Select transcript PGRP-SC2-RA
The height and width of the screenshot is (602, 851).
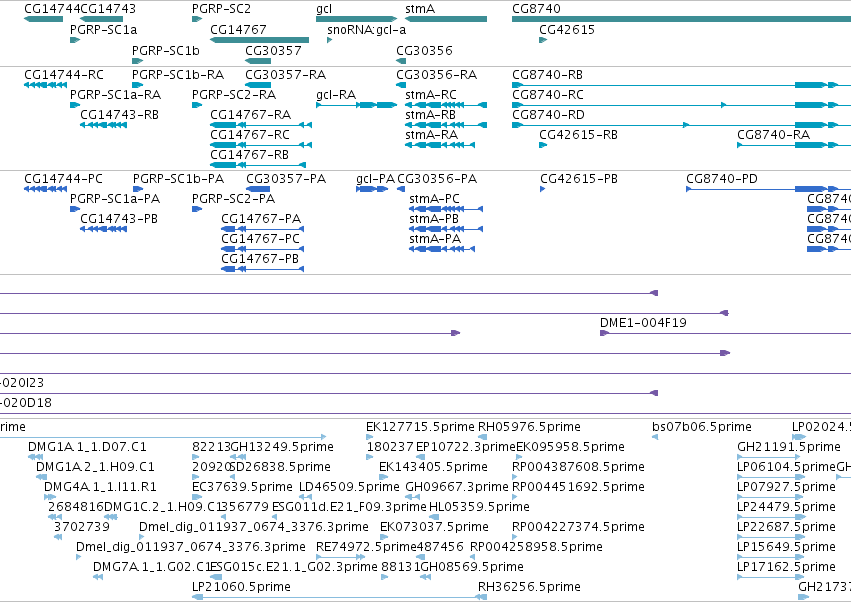(x=197, y=105)
